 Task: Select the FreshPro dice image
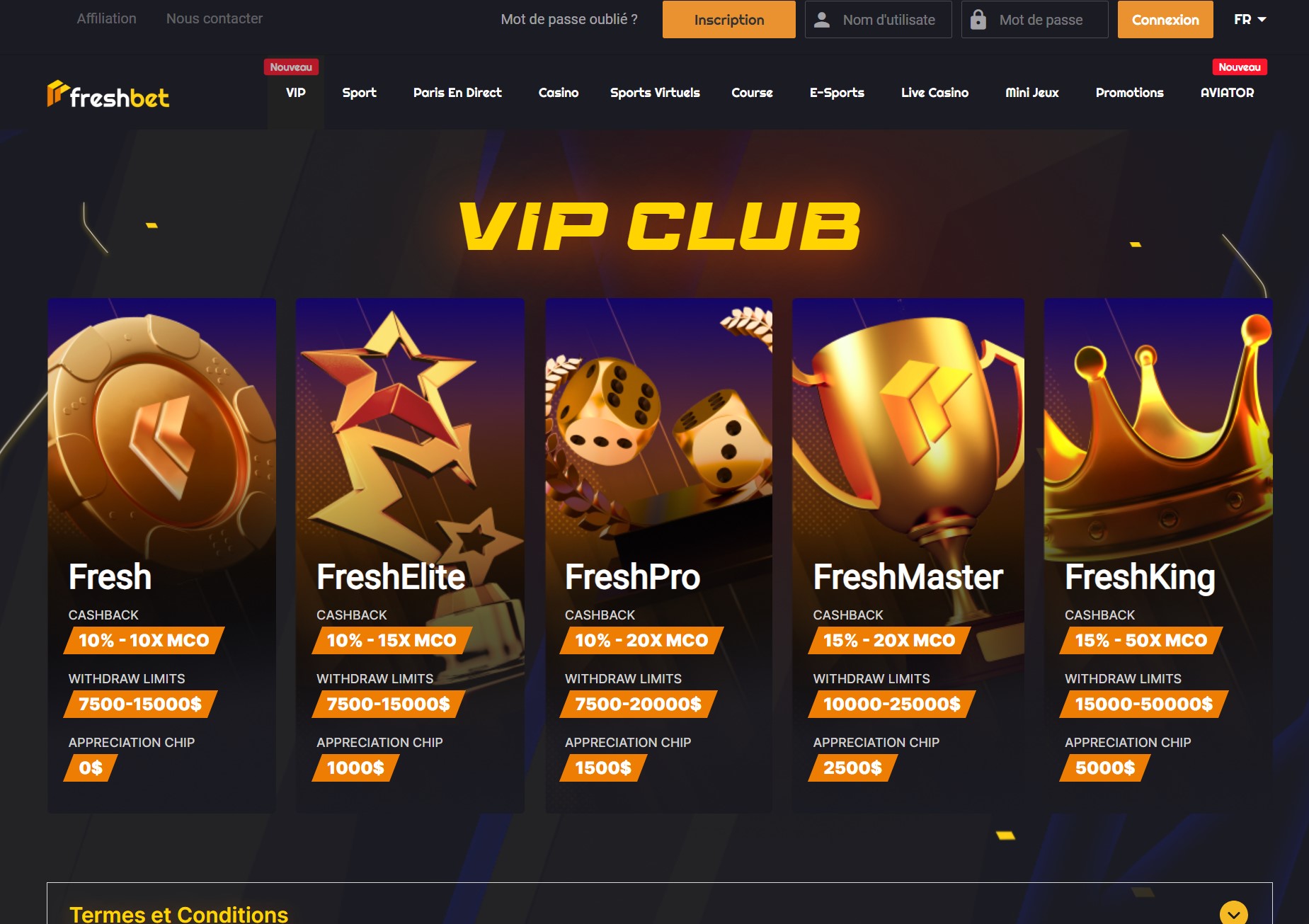click(x=658, y=432)
